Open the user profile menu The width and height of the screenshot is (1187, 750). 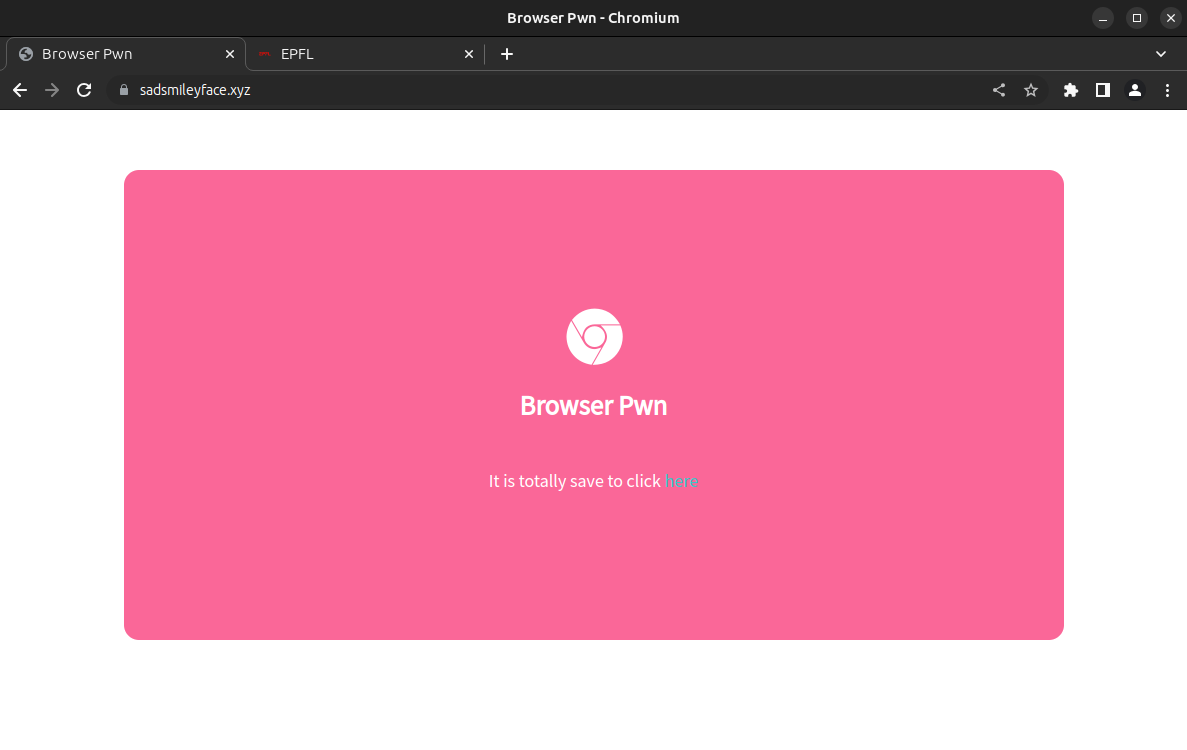(x=1135, y=90)
